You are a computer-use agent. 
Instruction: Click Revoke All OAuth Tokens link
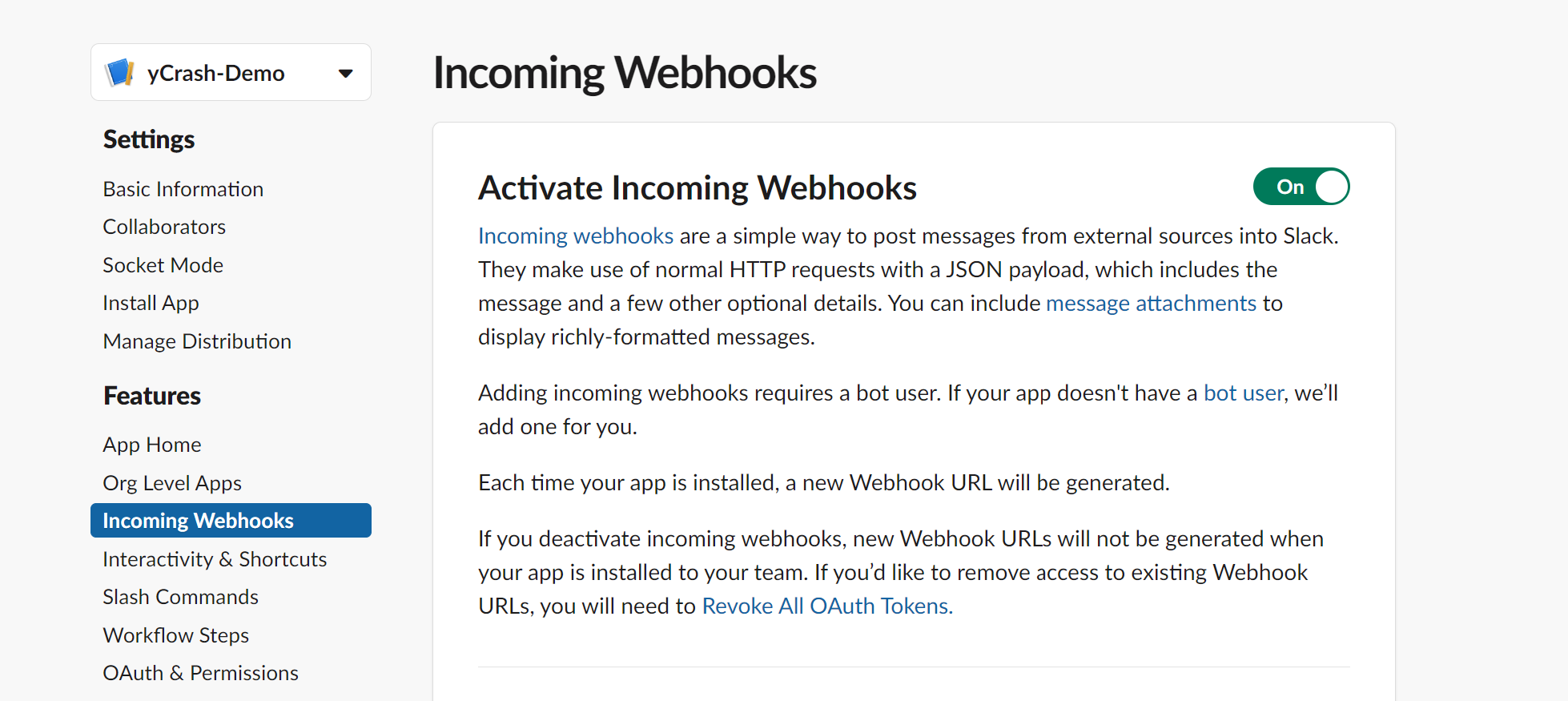point(827,606)
